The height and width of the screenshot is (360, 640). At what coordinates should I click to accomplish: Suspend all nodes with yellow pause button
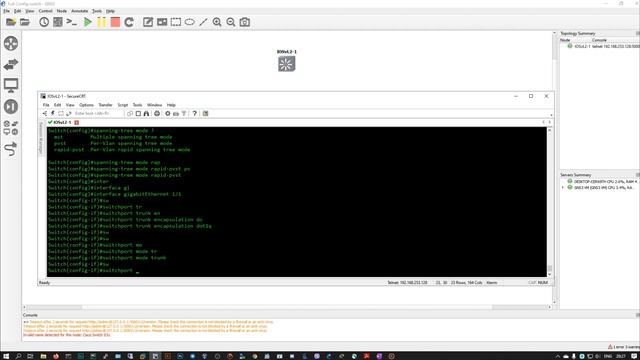point(101,22)
